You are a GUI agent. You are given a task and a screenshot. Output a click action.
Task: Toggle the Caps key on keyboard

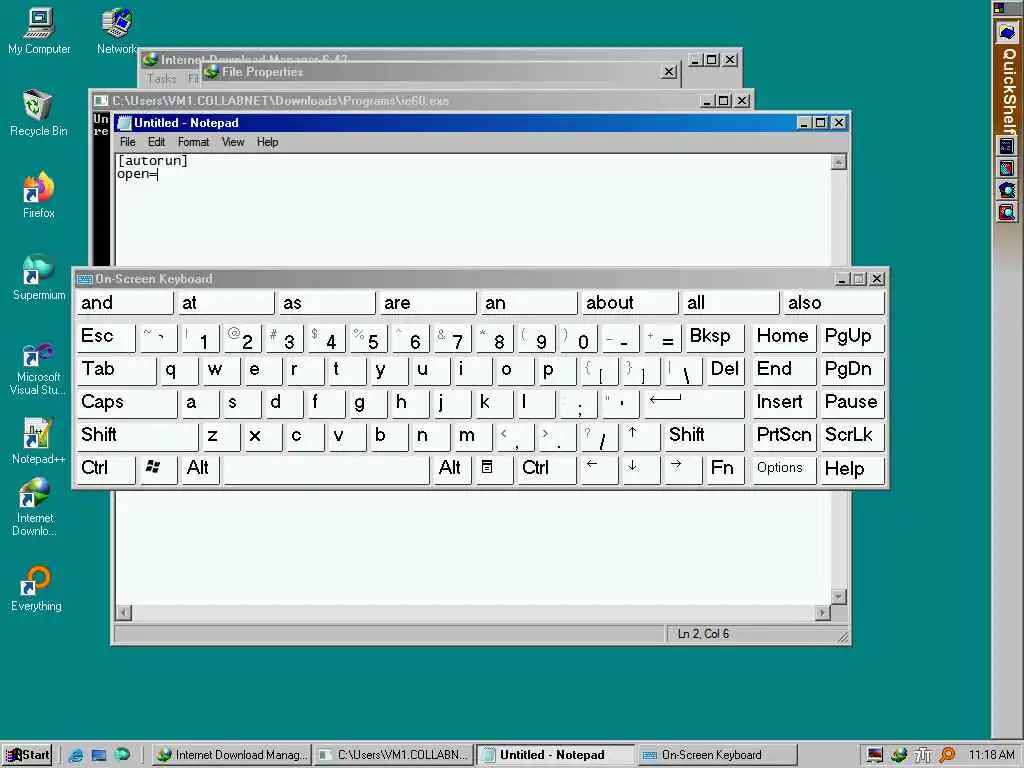127,402
